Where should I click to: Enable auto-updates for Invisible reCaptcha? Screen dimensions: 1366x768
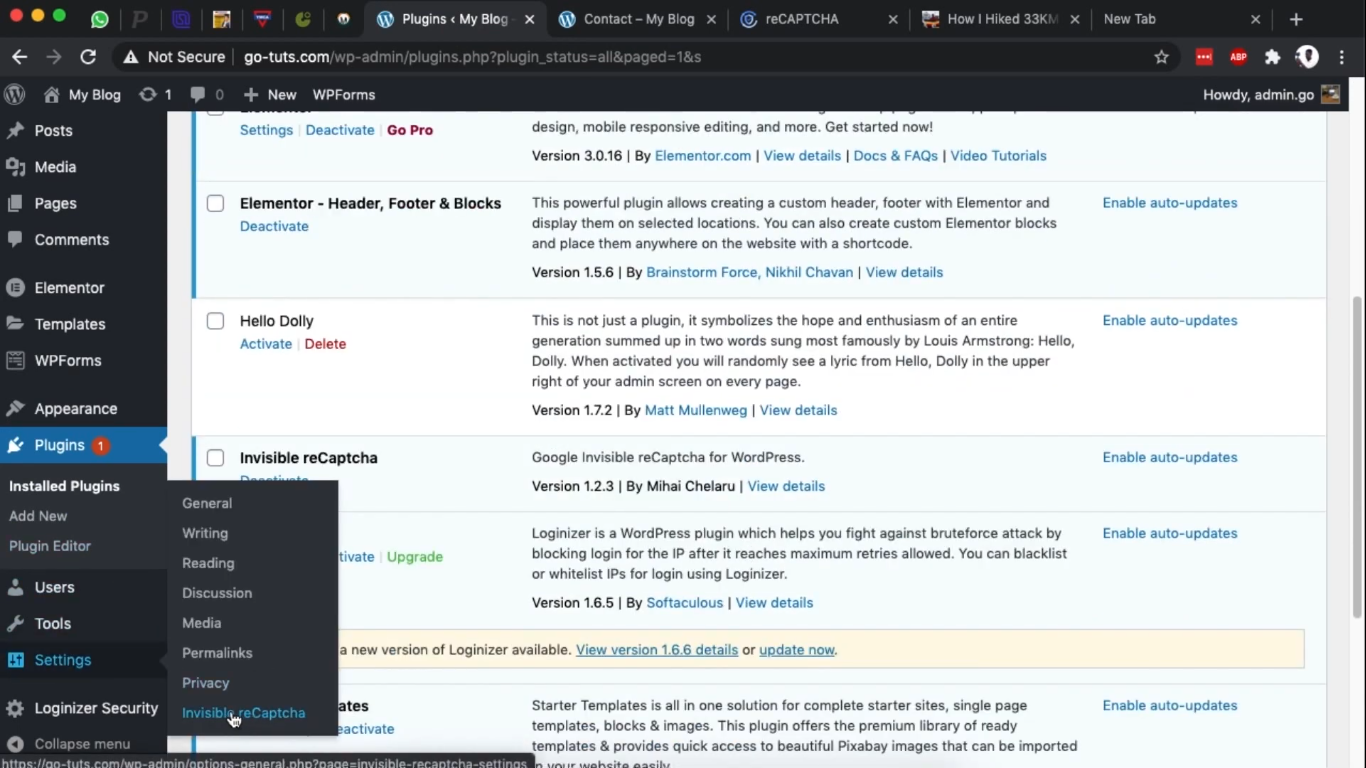[1170, 458]
